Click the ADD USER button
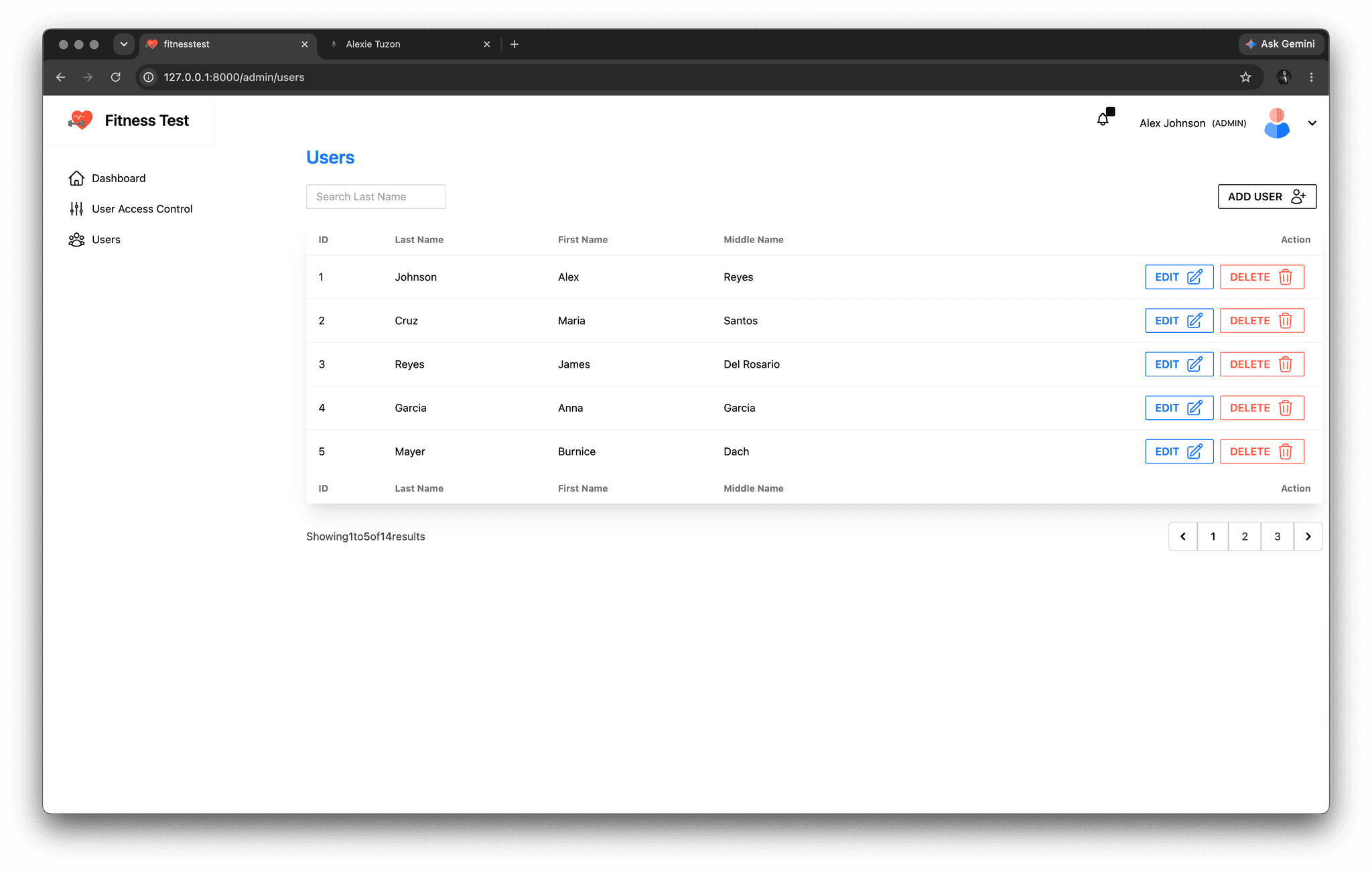Image resolution: width=1372 pixels, height=870 pixels. [x=1267, y=196]
